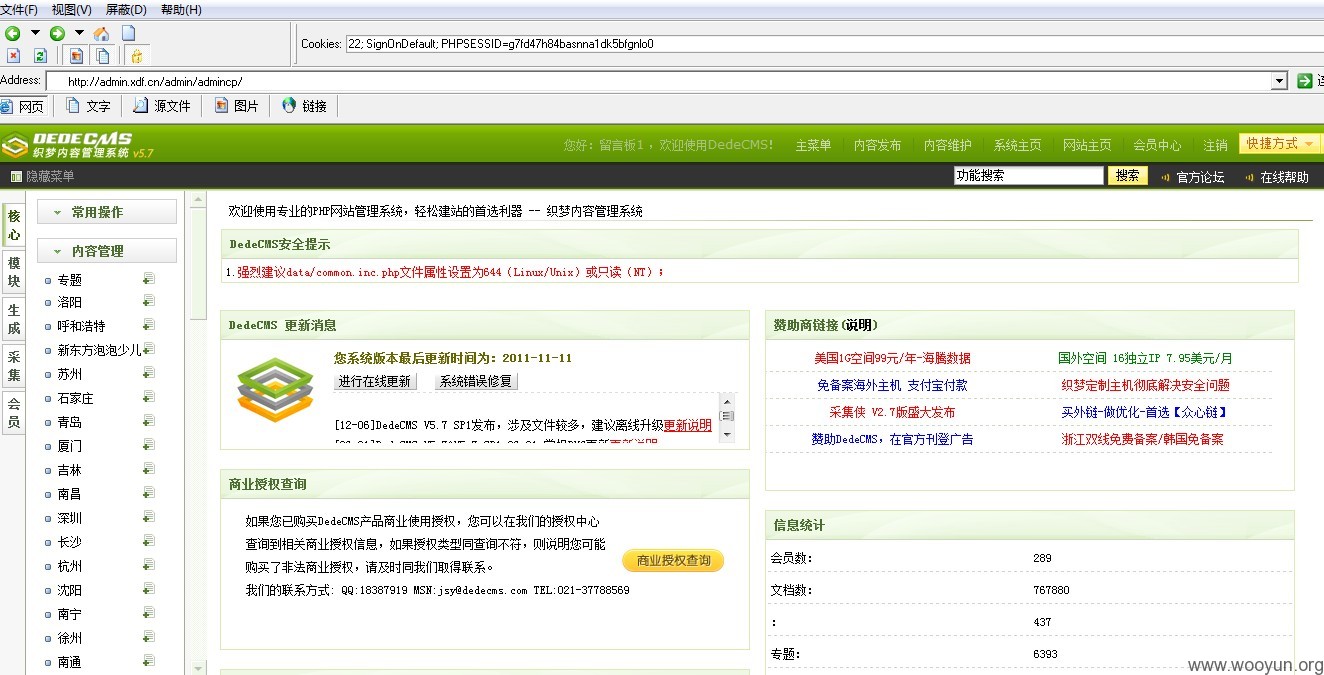Click the sidebar menu scroll-down arrow
This screenshot has height=675, width=1324.
(x=198, y=667)
